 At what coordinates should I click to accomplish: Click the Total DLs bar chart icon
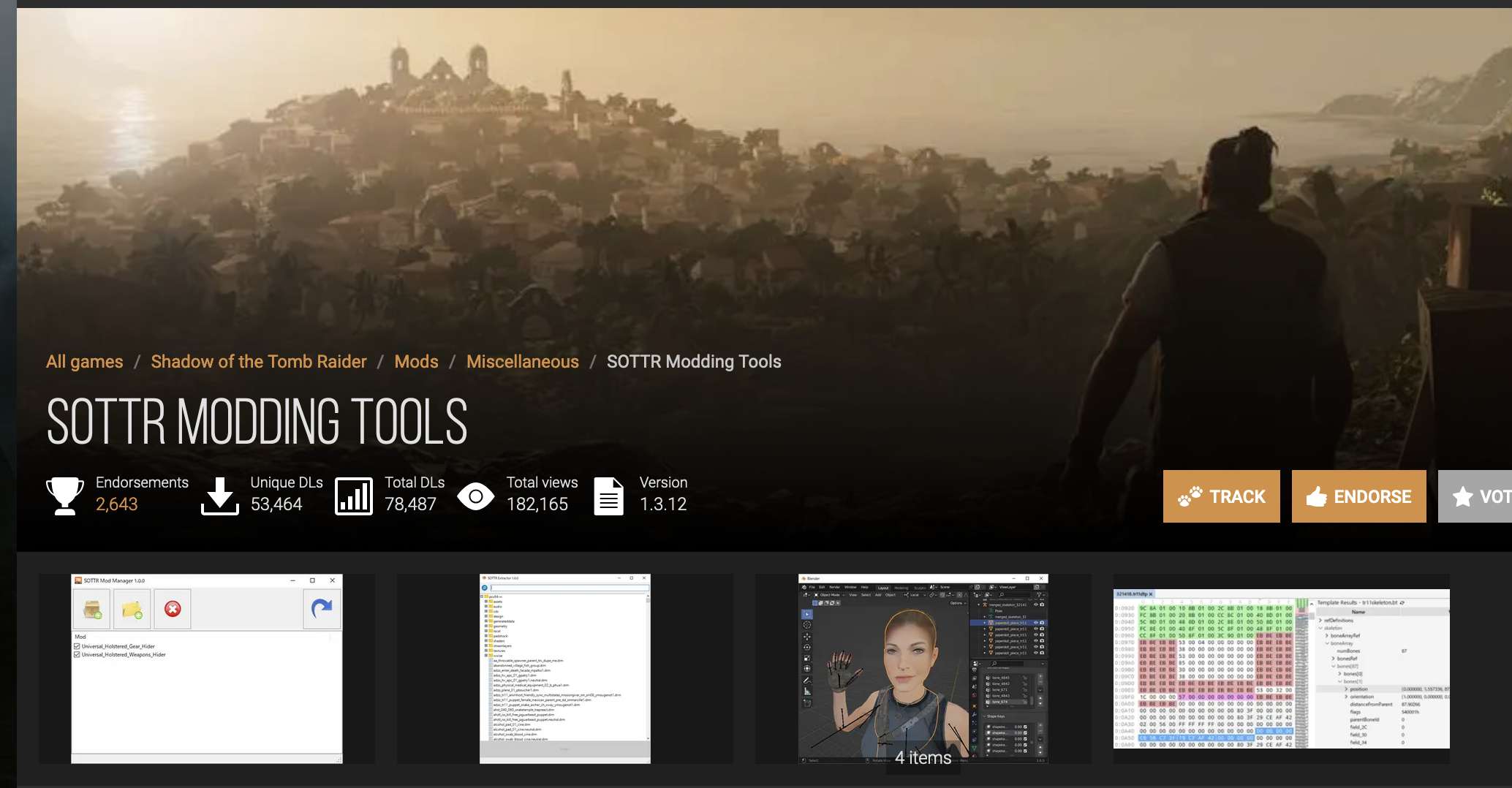tap(354, 496)
